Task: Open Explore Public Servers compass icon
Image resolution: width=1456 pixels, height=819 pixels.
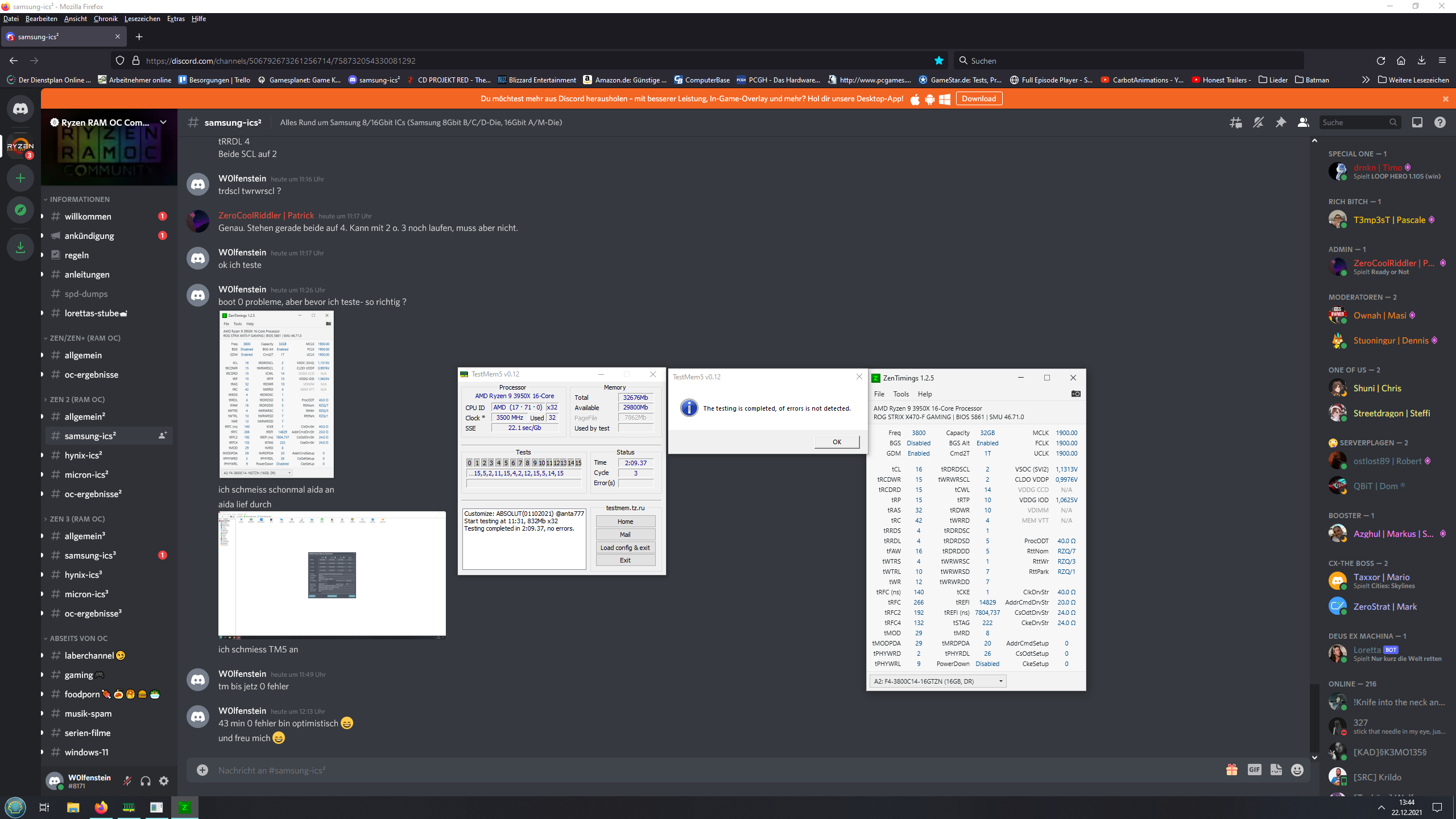Action: point(20,210)
